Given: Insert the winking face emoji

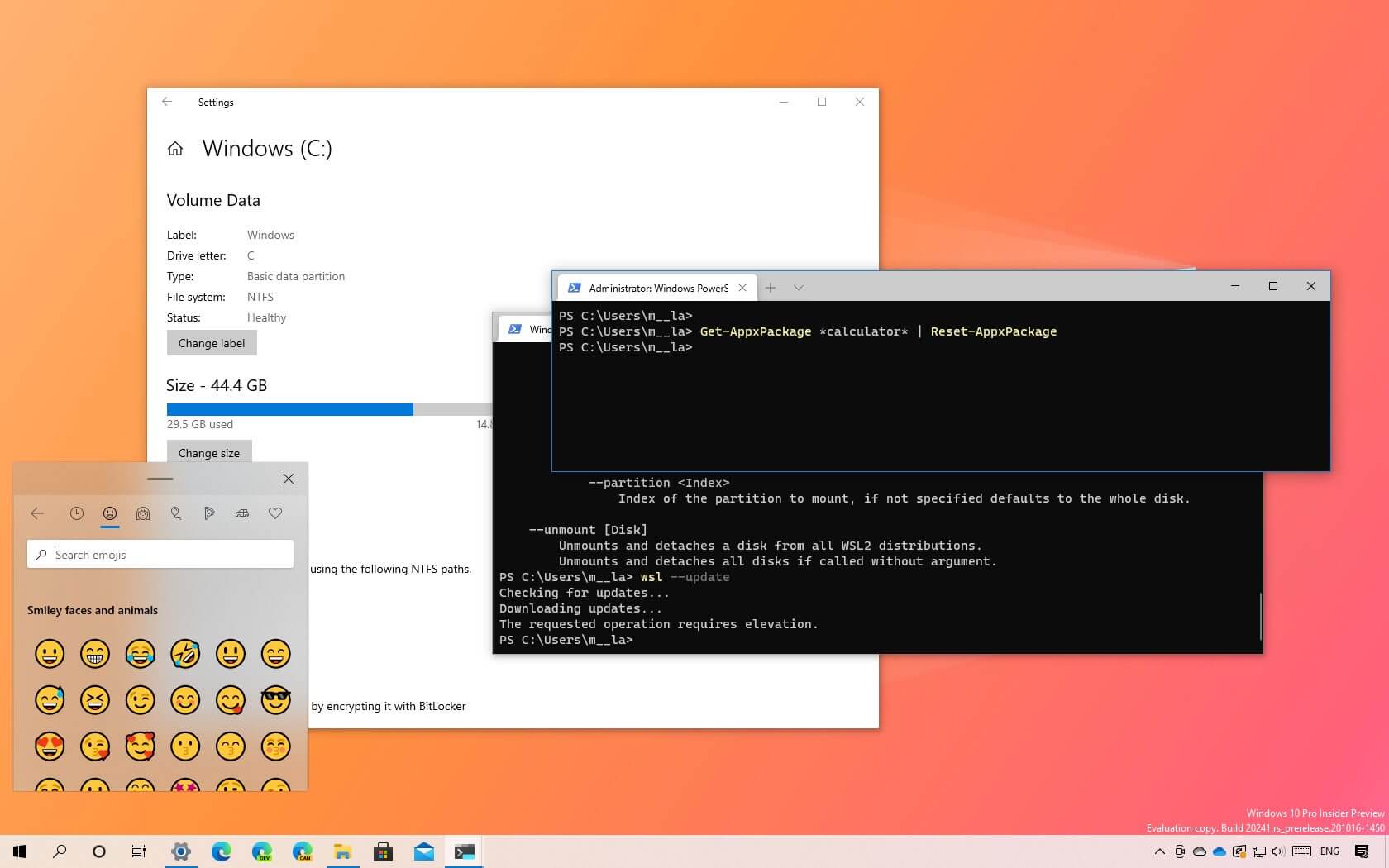Looking at the screenshot, I should click(141, 700).
